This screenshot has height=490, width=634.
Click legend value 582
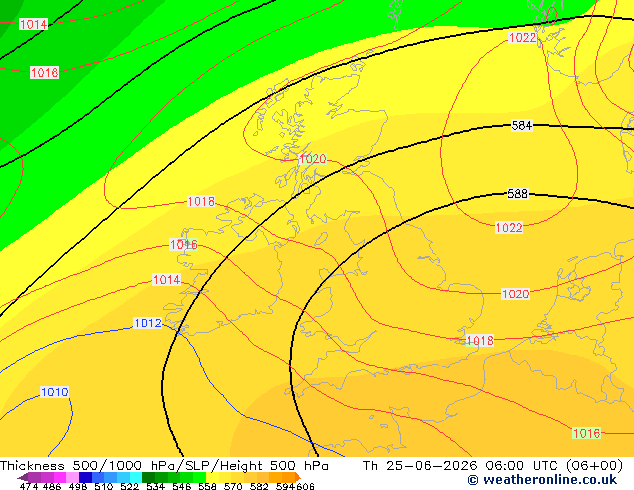click(x=259, y=486)
